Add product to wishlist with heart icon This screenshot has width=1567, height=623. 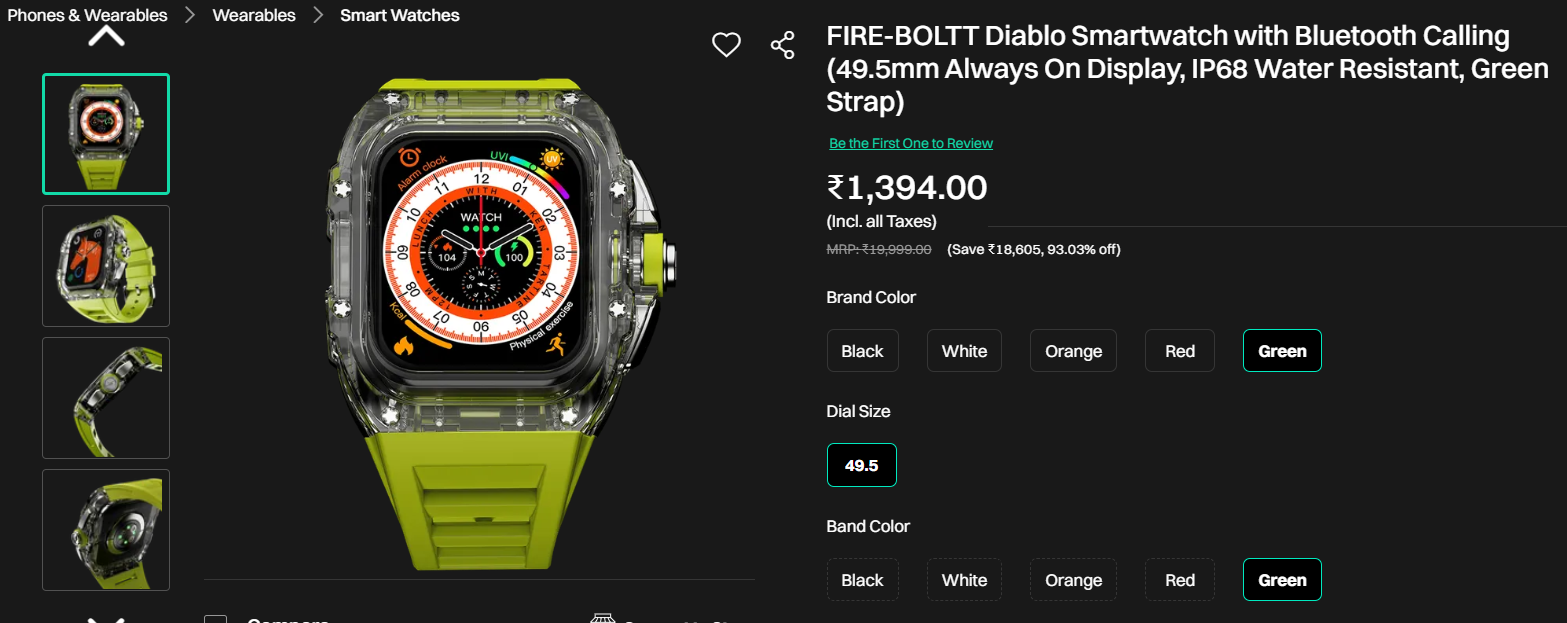point(726,44)
